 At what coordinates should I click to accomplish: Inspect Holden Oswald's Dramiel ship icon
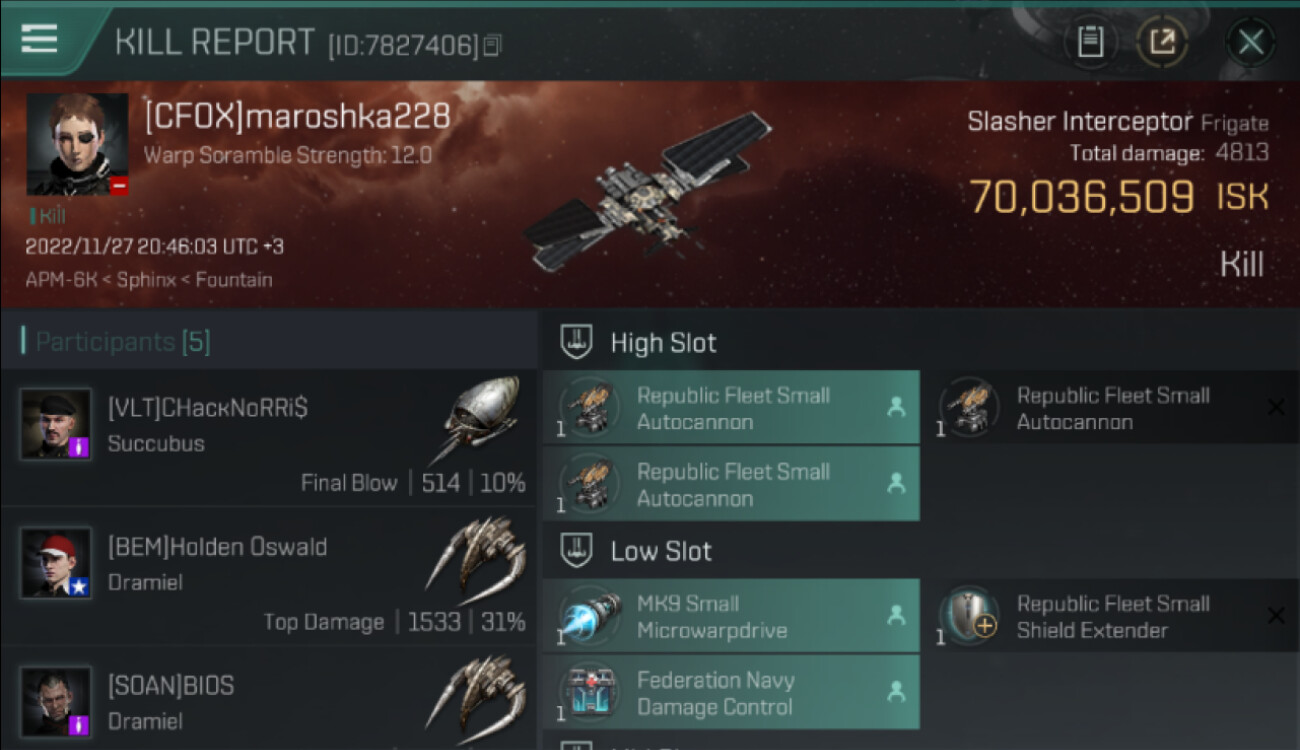(x=478, y=560)
